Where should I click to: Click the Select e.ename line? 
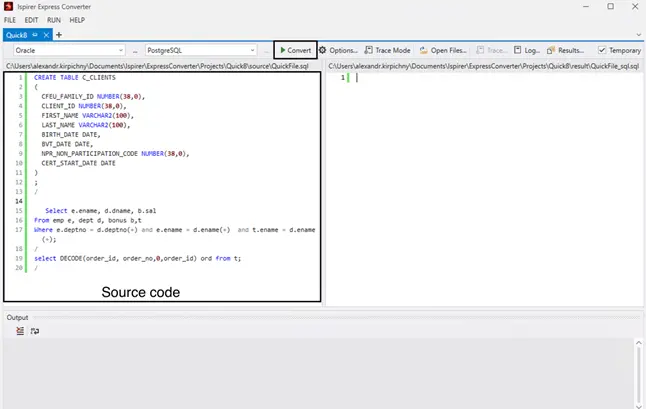(x=101, y=211)
